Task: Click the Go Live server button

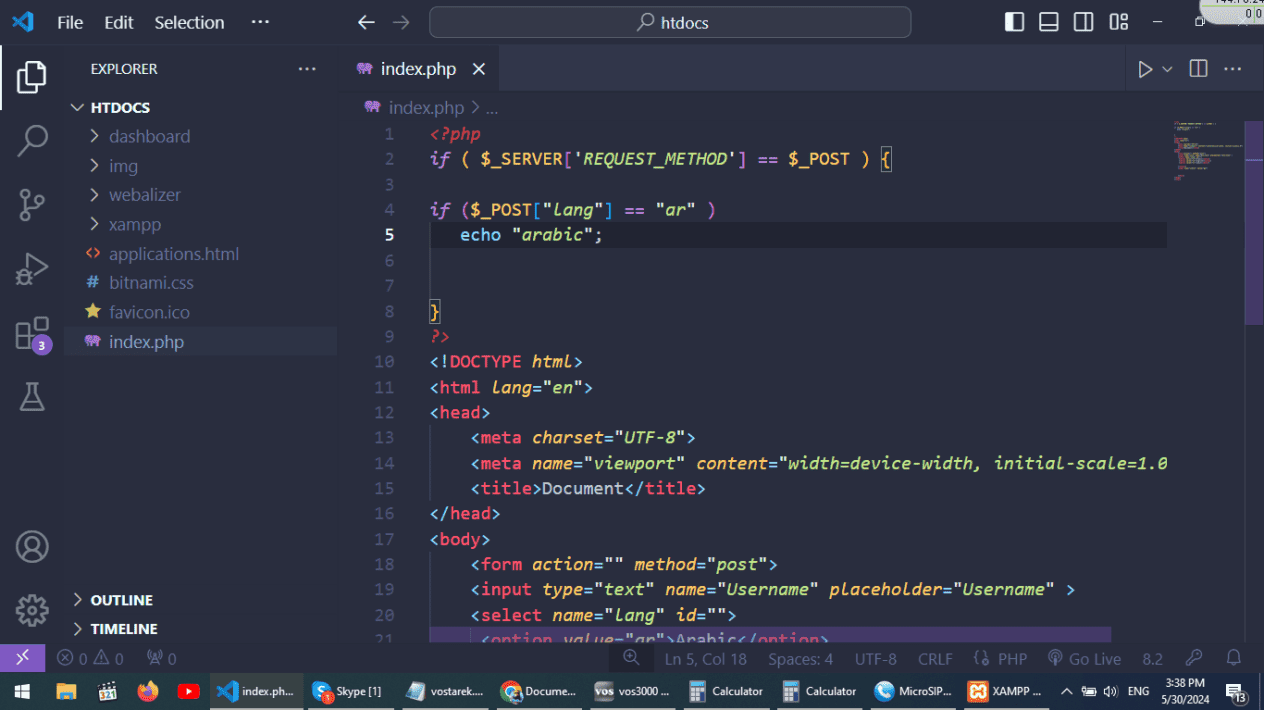Action: (1084, 659)
